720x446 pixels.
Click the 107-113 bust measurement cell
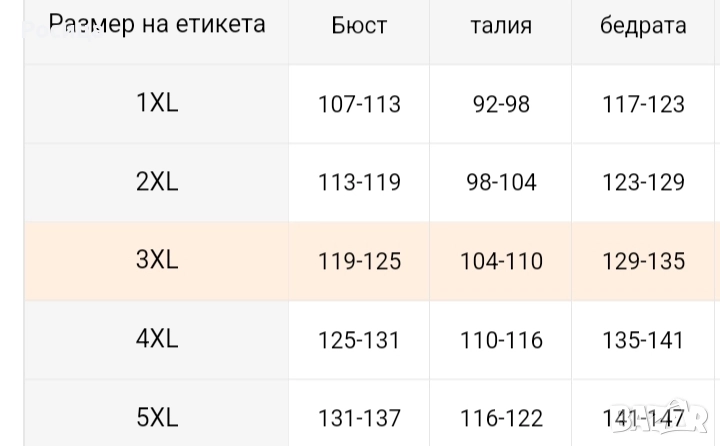[x=359, y=103]
